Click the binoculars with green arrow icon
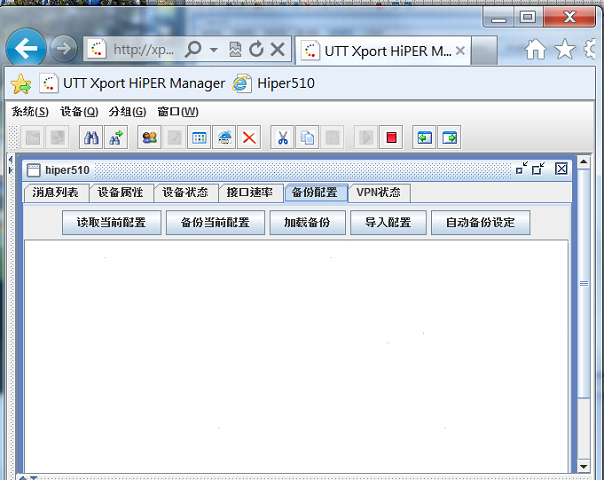604x480 pixels. pos(116,137)
